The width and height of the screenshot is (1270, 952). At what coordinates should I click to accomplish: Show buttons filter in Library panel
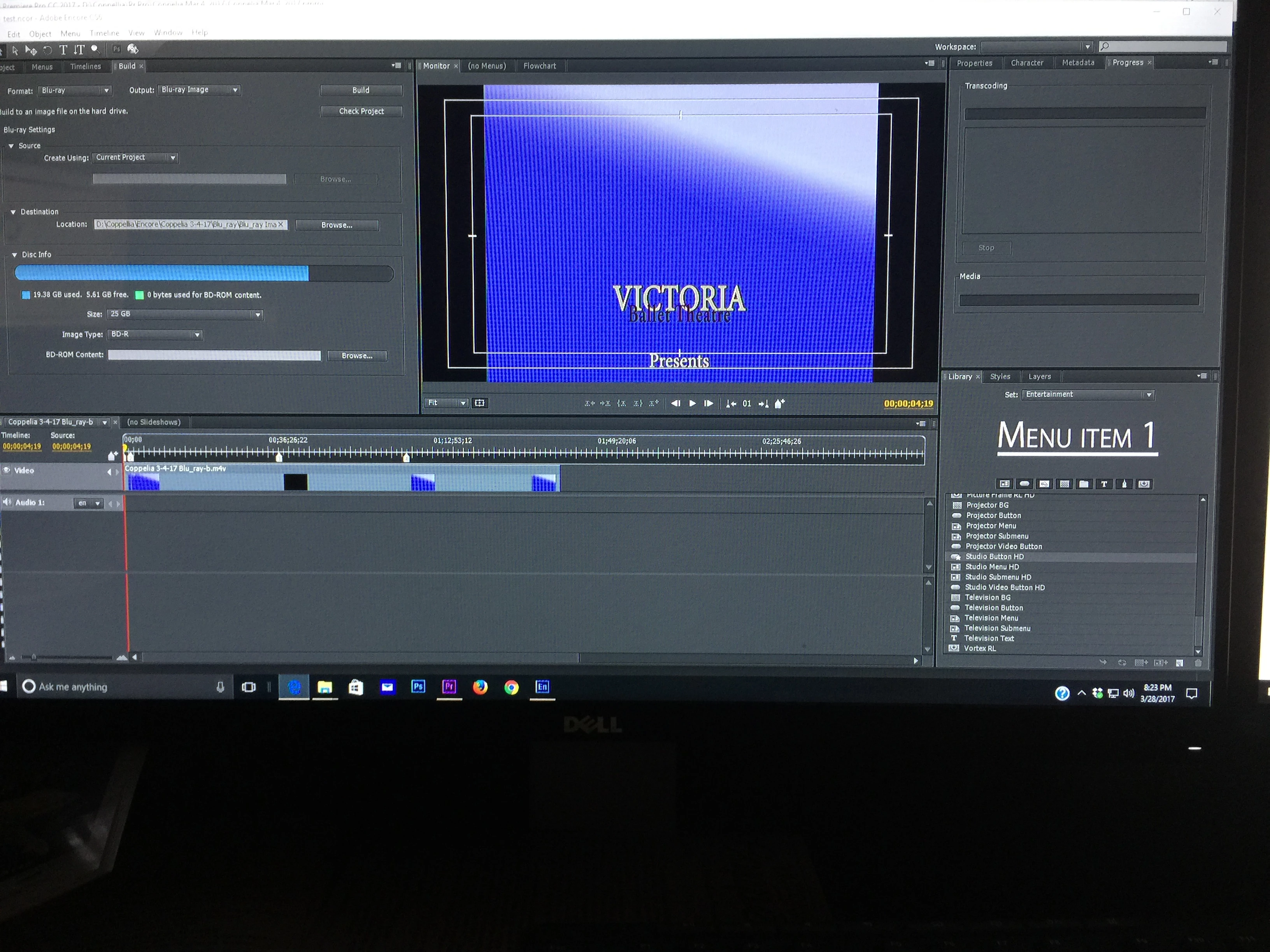pos(1024,484)
